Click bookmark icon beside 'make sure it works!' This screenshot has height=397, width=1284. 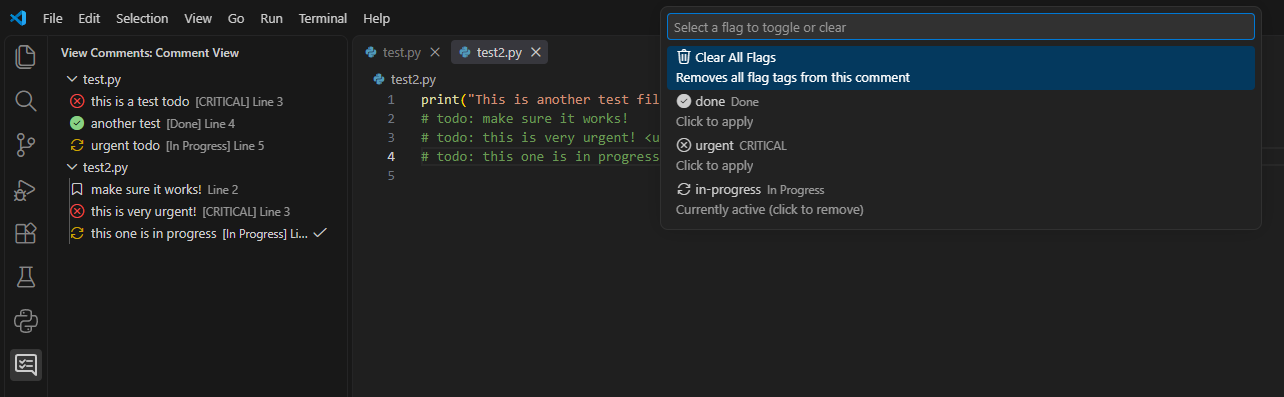point(77,189)
